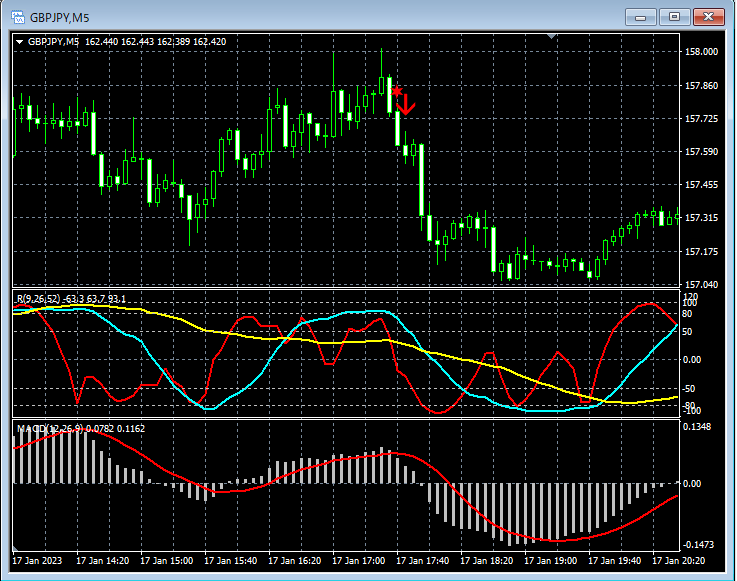This screenshot has width=737, height=581.
Task: Click the '17 Jan 2023' date label
Action: pyautogui.click(x=37, y=561)
